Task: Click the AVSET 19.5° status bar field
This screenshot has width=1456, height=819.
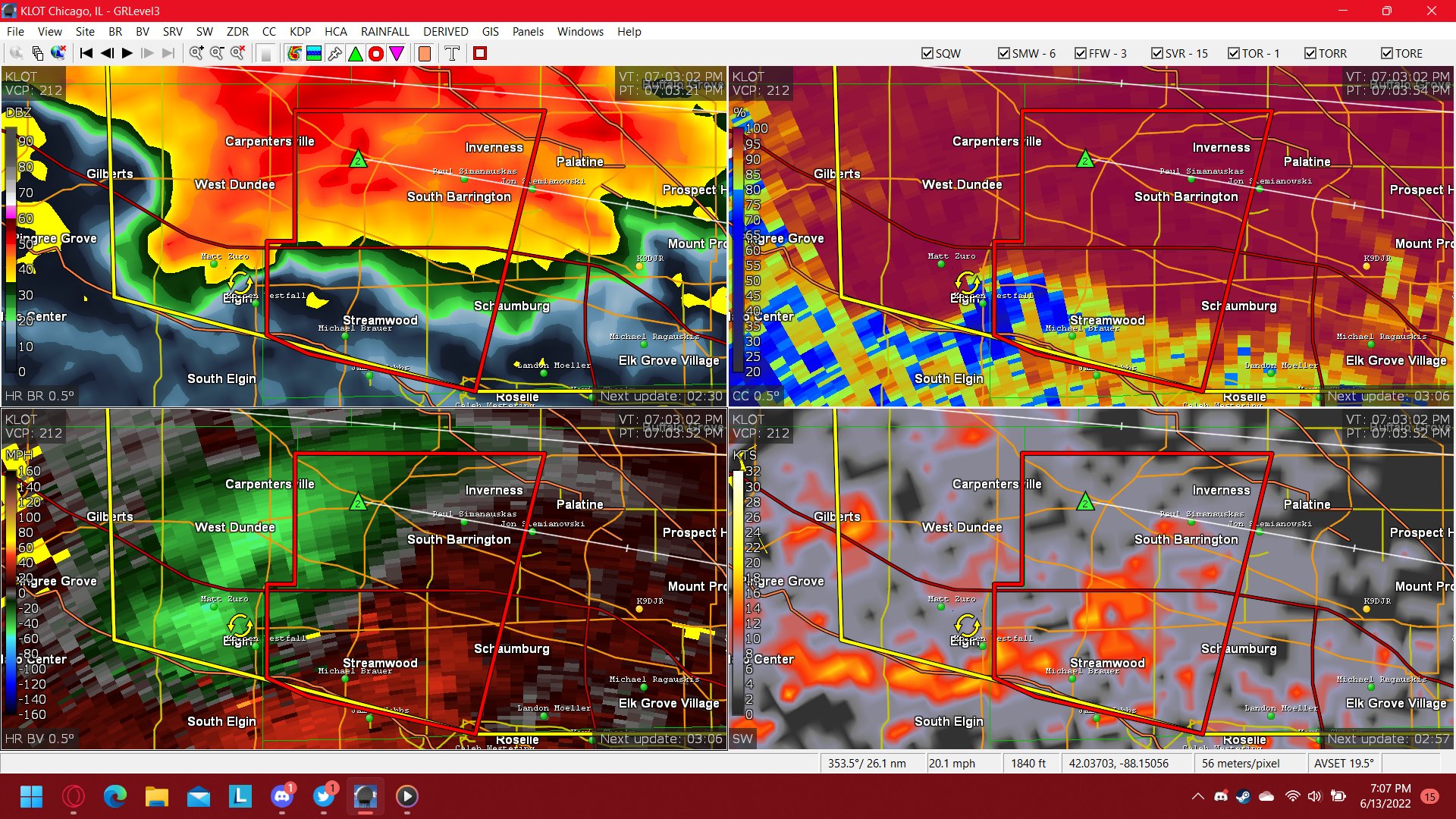Action: pos(1344,763)
